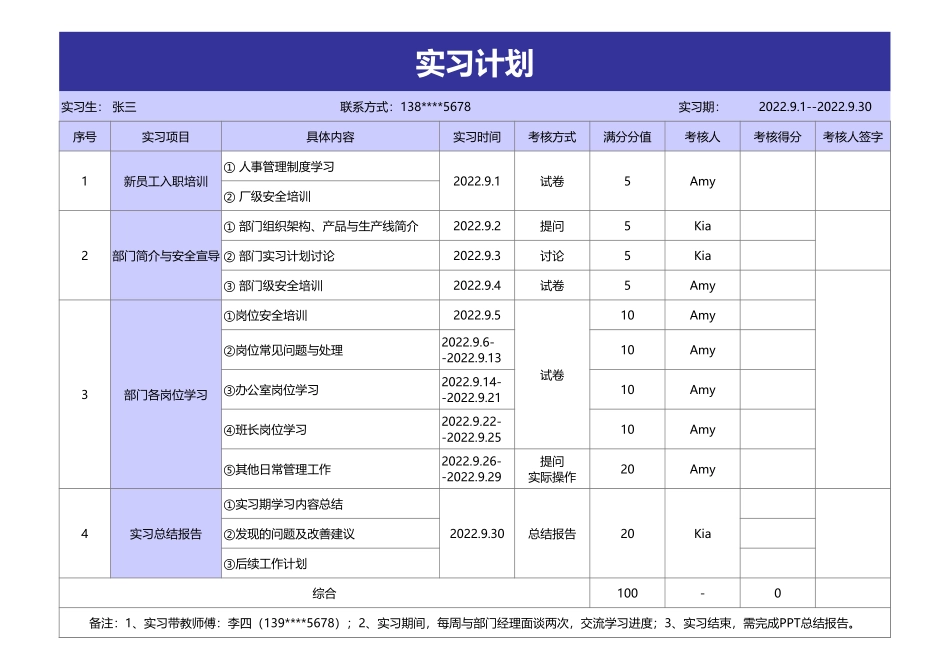The height and width of the screenshot is (672, 950).
Task: Select the total score cell 100
Action: click(627, 593)
